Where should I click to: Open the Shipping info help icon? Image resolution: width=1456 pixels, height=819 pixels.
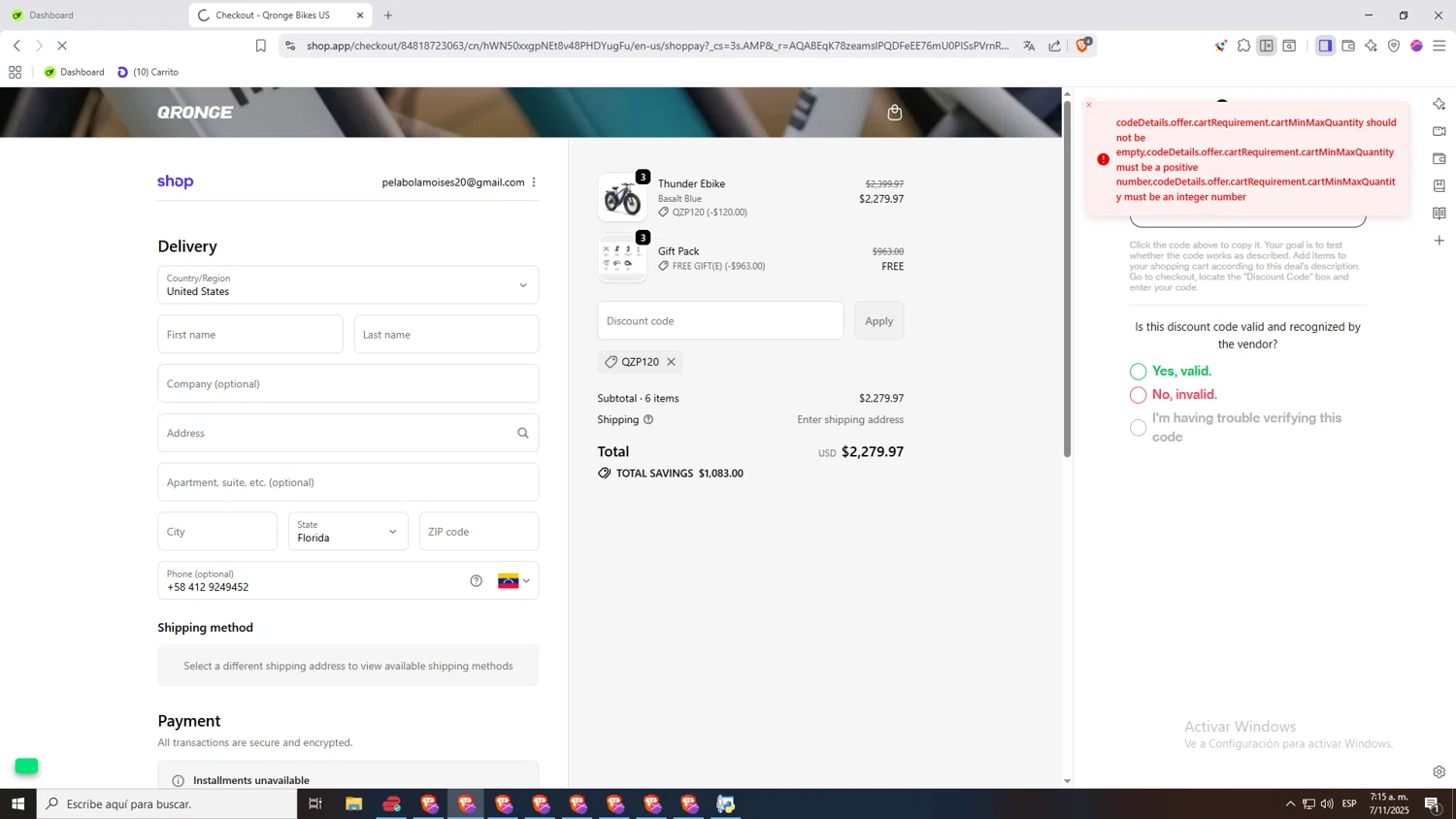648,420
